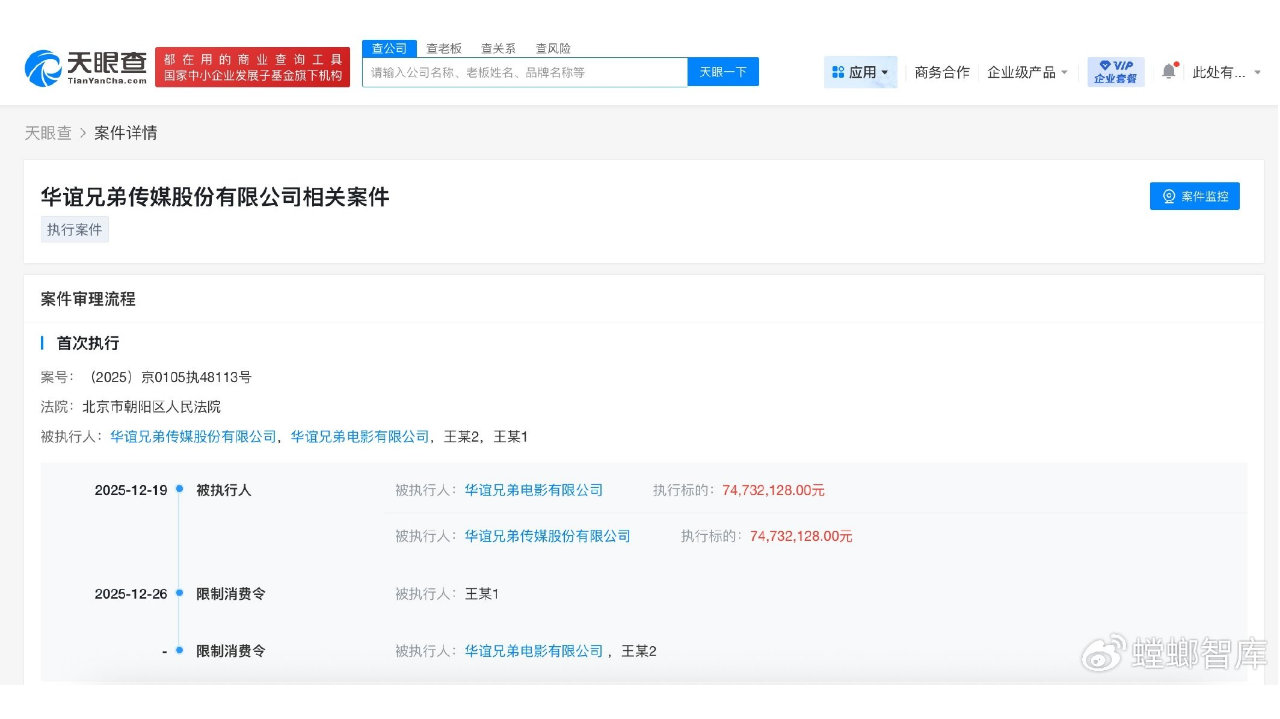Click 商务合作 in the top menu
The height and width of the screenshot is (719, 1280).
(941, 72)
